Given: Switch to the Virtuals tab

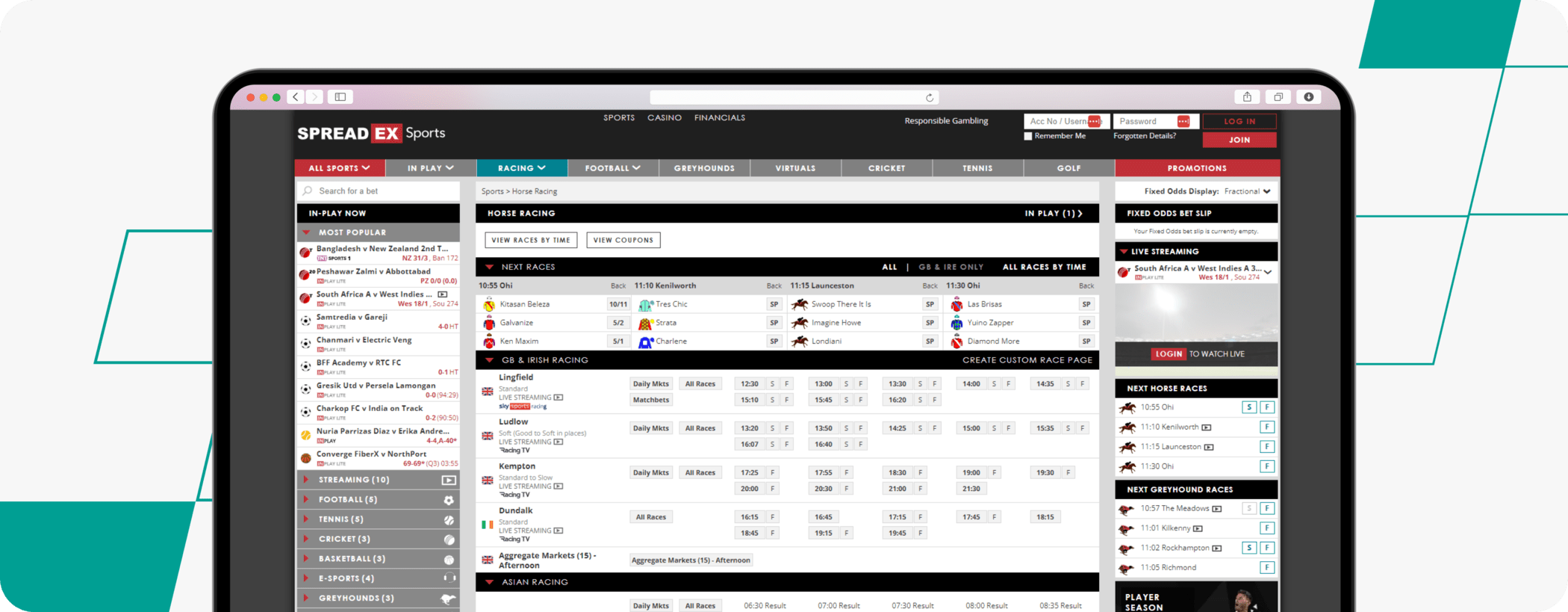Looking at the screenshot, I should (x=795, y=168).
